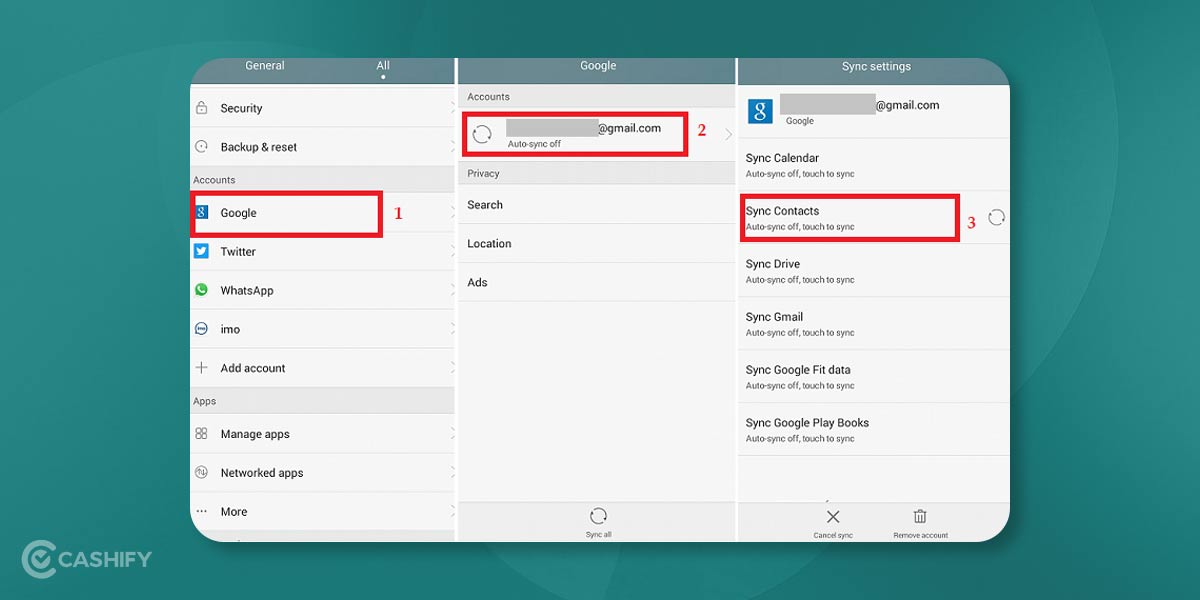Switch to the General tab
The height and width of the screenshot is (600, 1200).
[265, 66]
